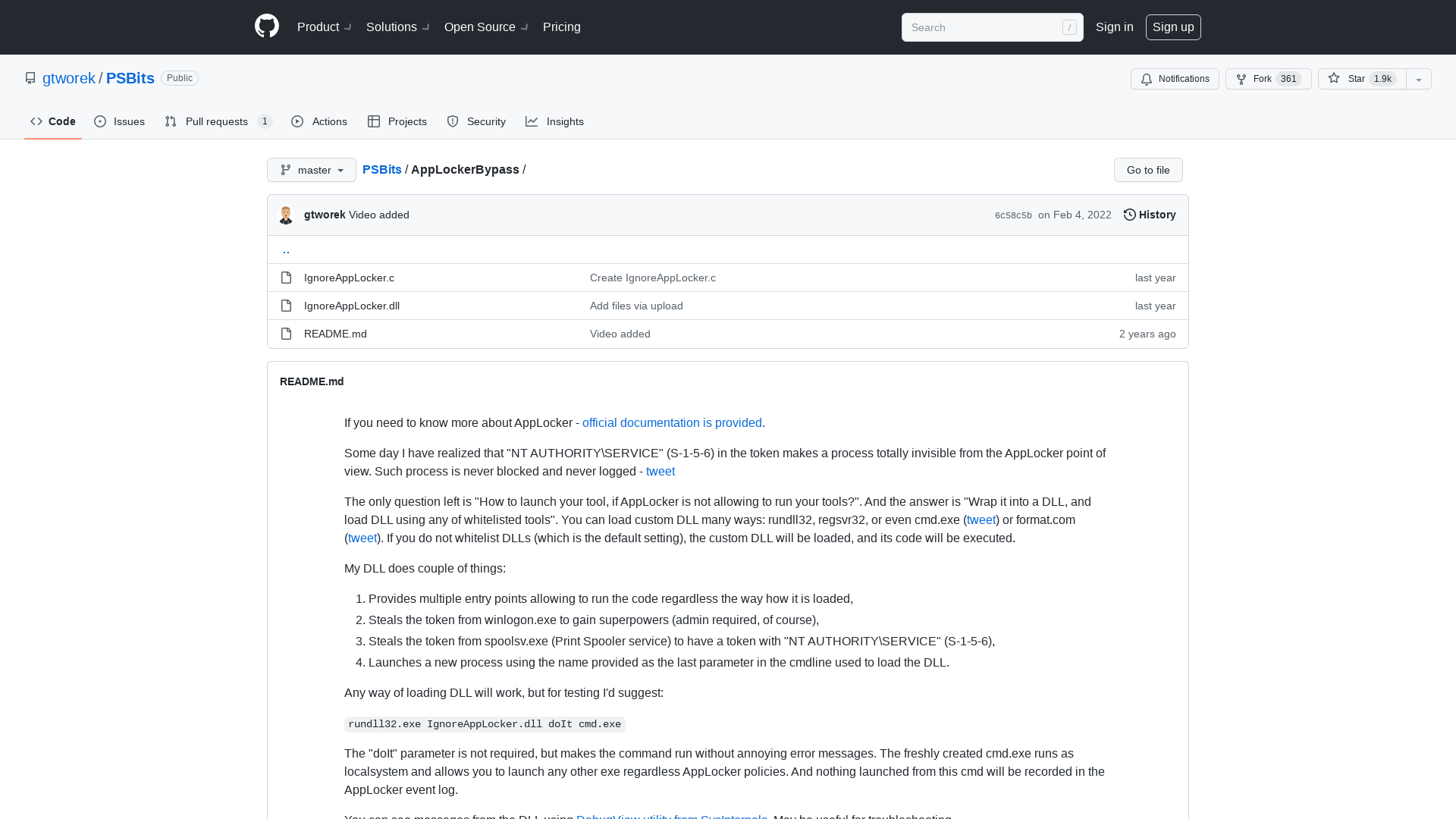Open the Security tab
The width and height of the screenshot is (1456, 819).
tap(476, 121)
